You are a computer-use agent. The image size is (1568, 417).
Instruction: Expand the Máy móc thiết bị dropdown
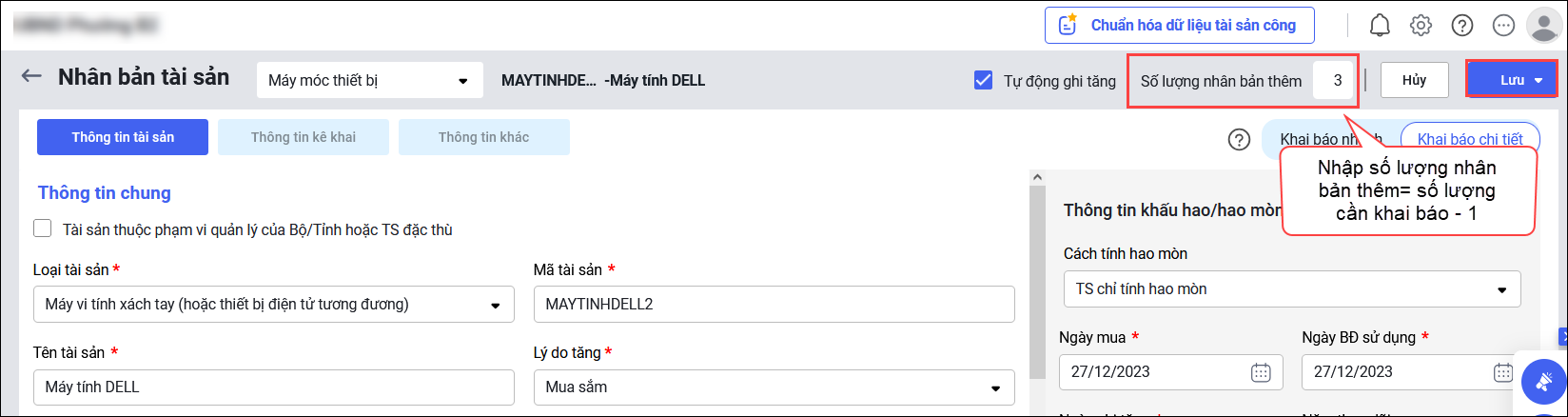[368, 81]
